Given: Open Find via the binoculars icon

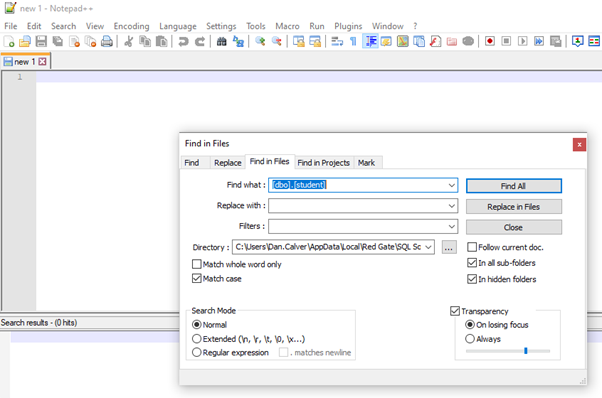Looking at the screenshot, I should point(222,41).
